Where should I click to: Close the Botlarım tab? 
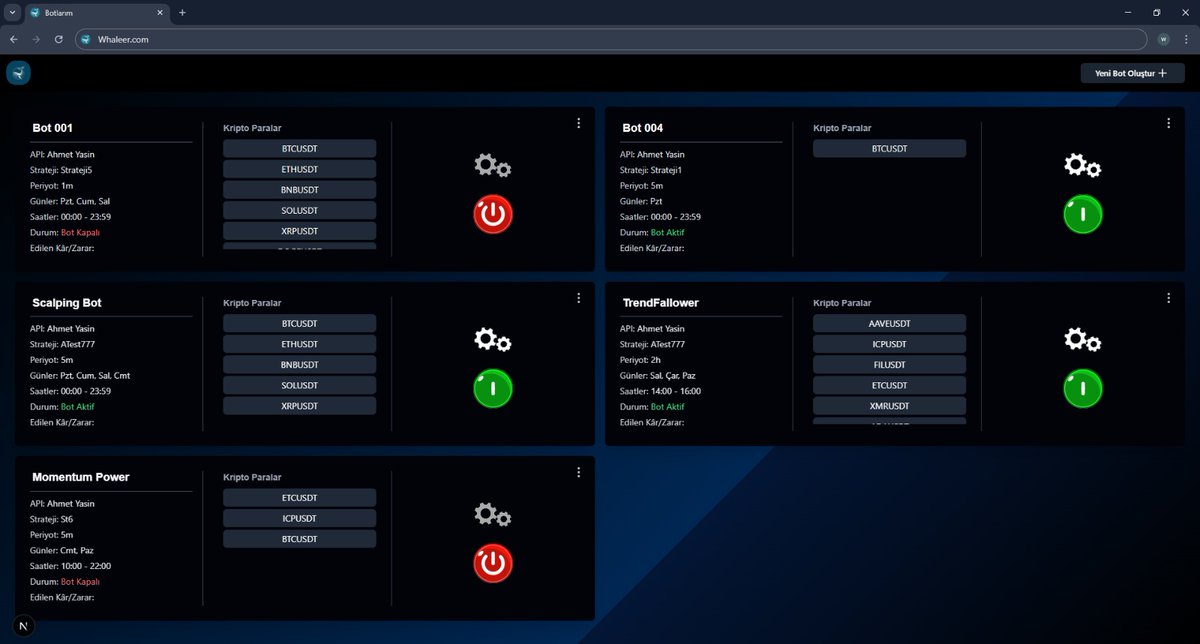click(159, 13)
